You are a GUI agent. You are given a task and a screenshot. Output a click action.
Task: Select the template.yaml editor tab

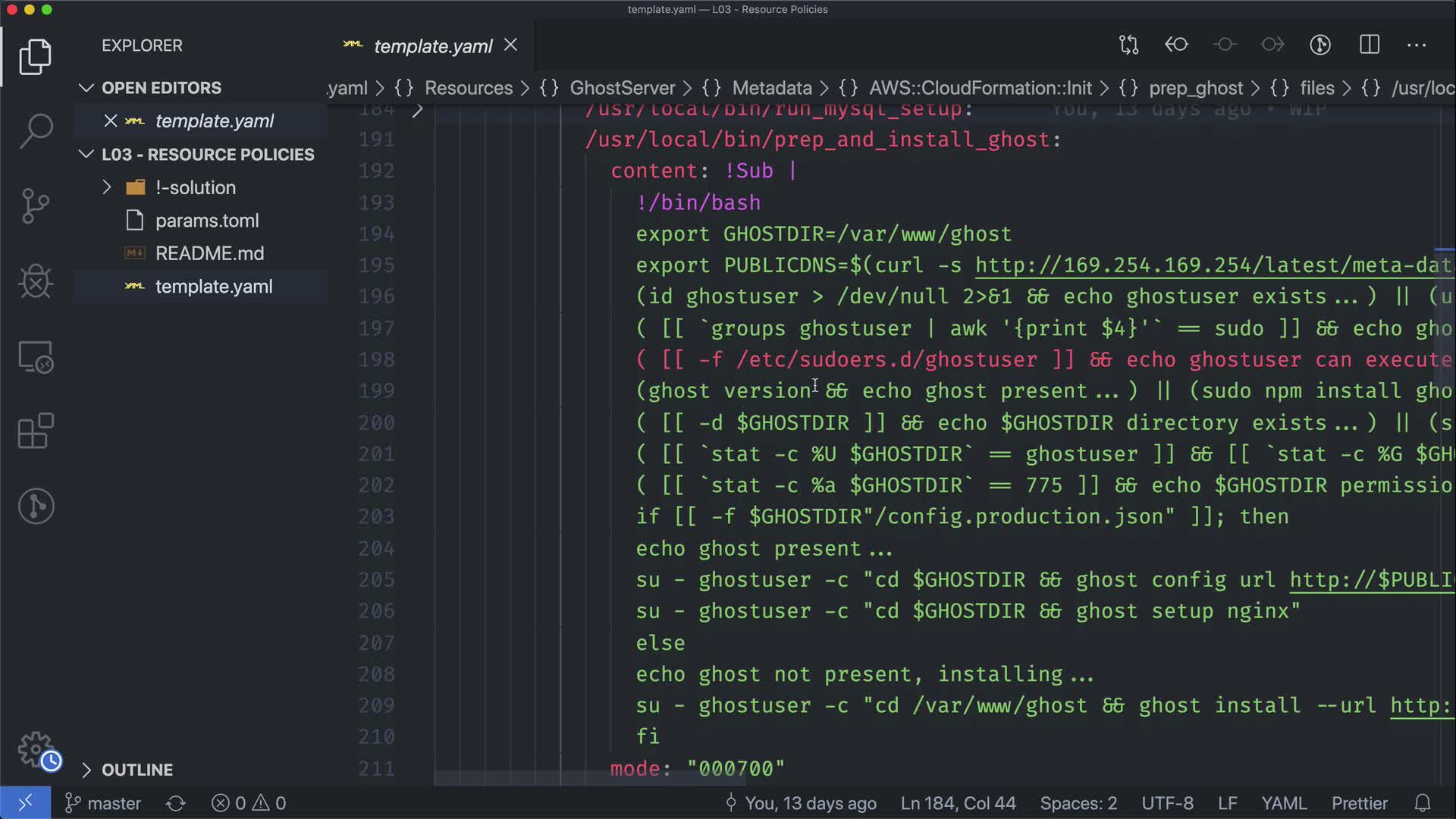tap(432, 46)
